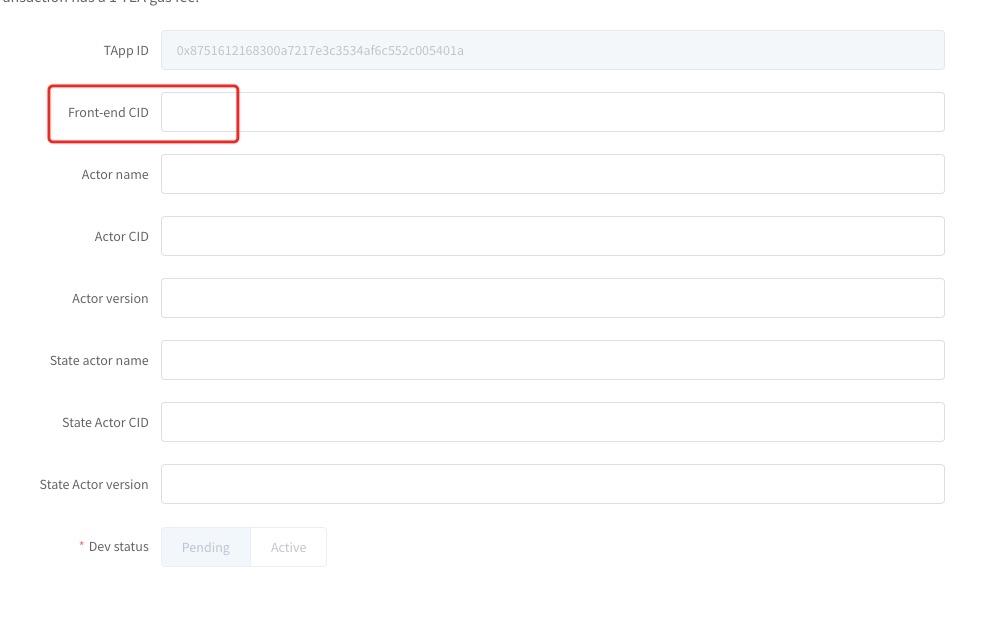Click the "Actor version" label
This screenshot has width=988, height=635.
(110, 299)
